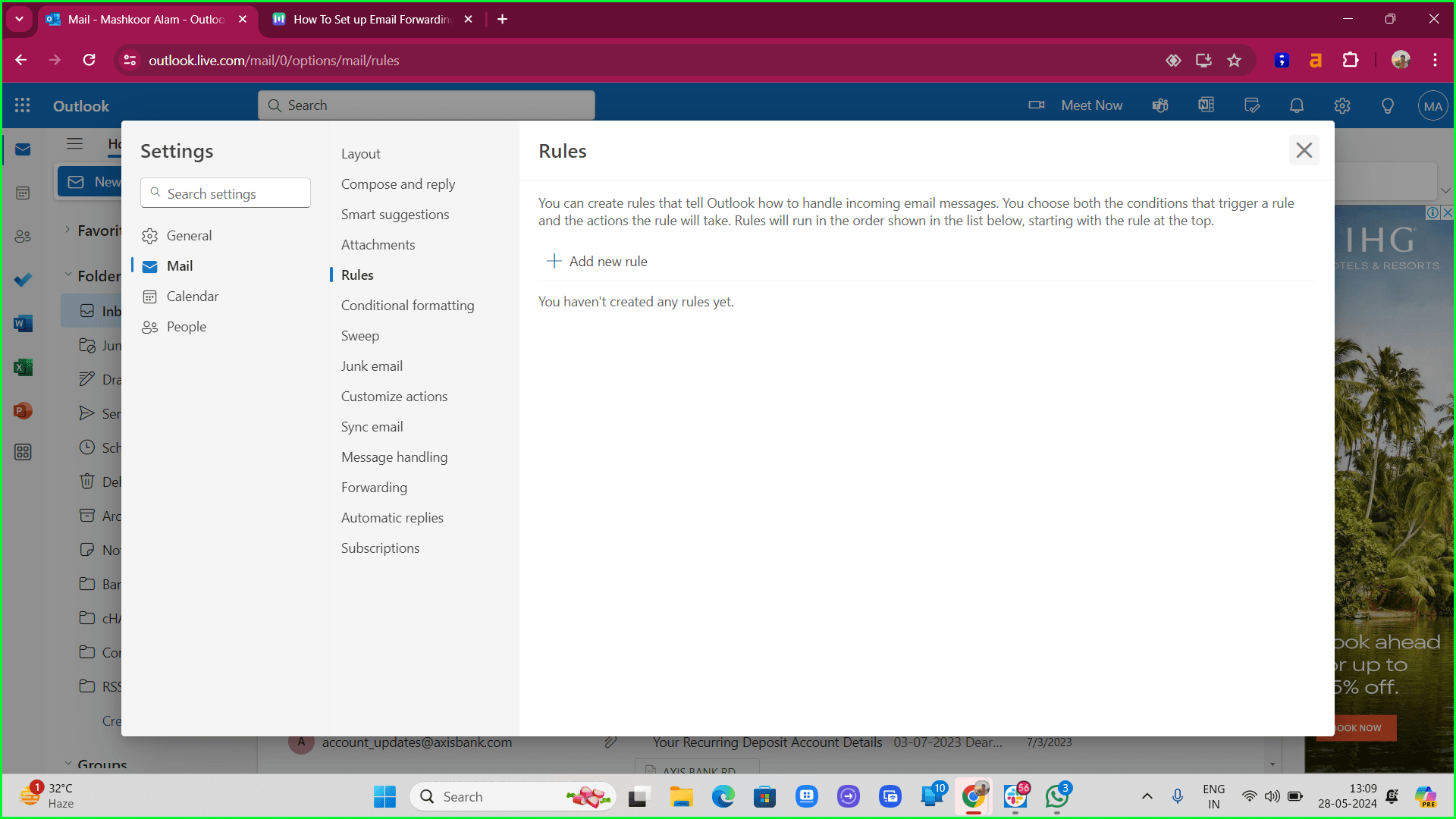Open File Explorer from taskbar

[x=681, y=797]
